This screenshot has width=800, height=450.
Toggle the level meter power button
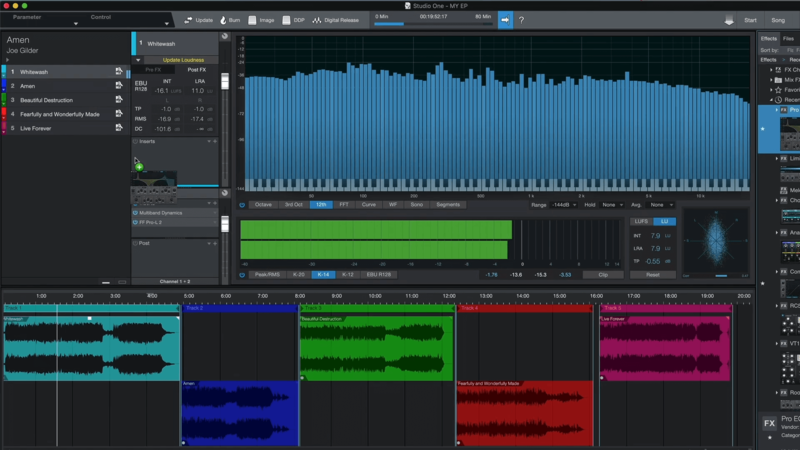coord(242,274)
